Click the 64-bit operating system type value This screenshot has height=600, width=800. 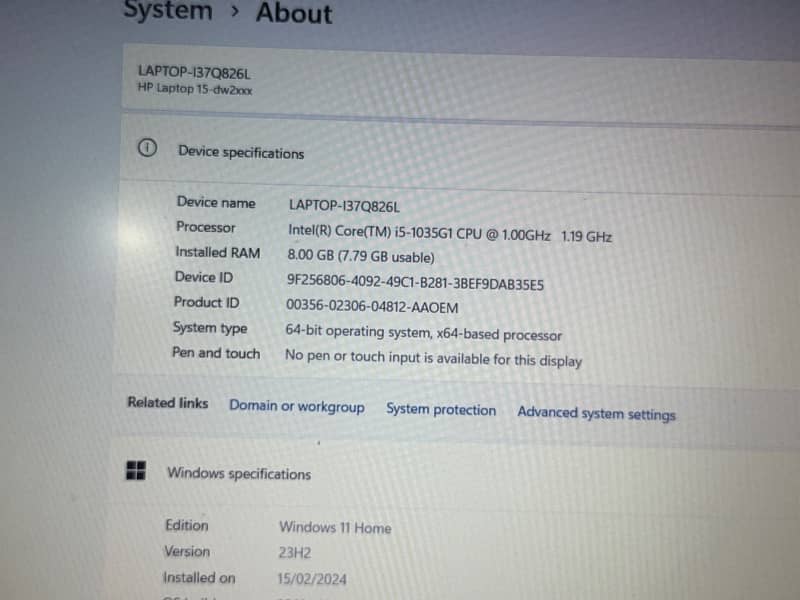[x=423, y=333]
